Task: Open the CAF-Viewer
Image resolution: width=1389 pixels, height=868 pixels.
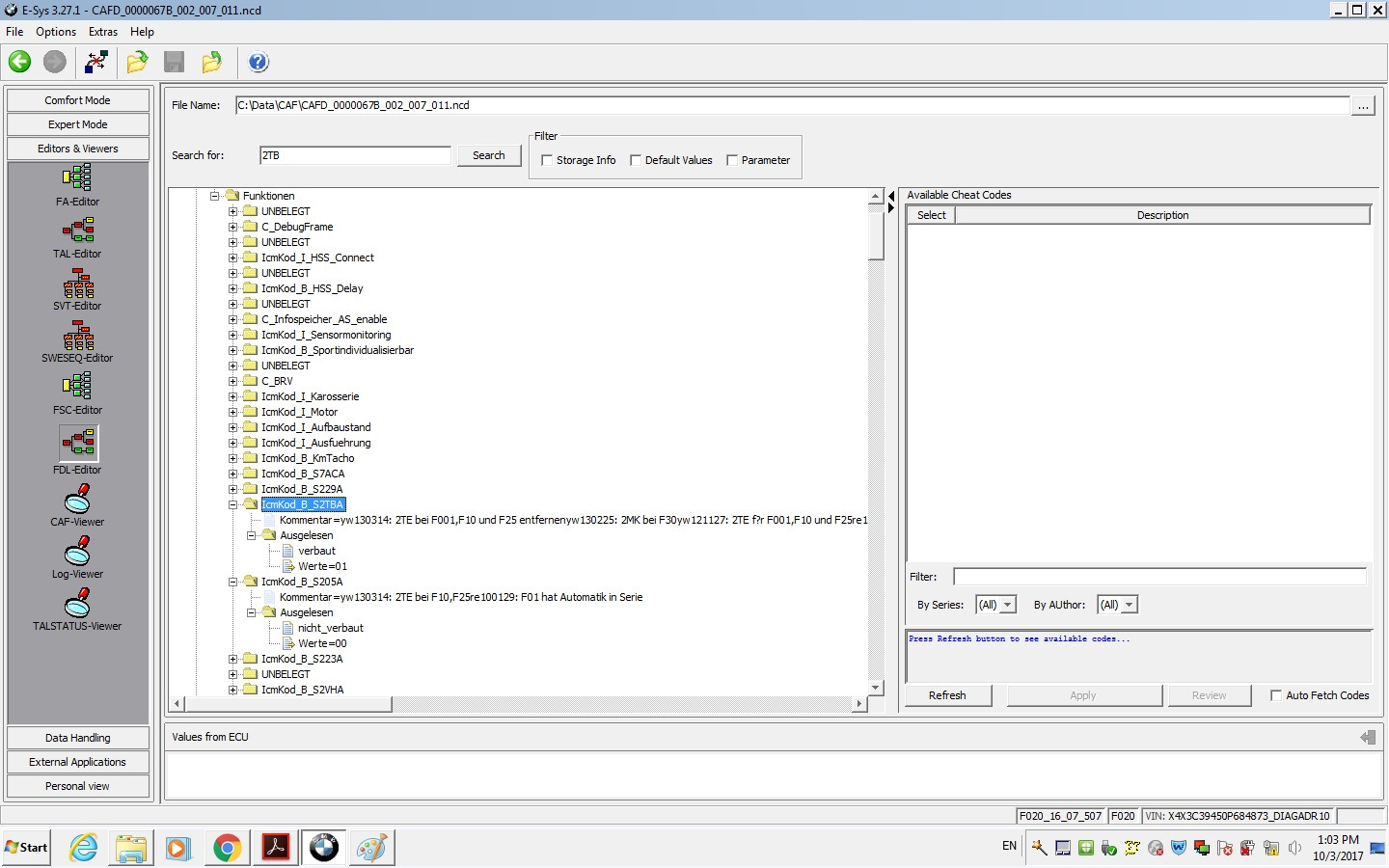Action: (77, 505)
